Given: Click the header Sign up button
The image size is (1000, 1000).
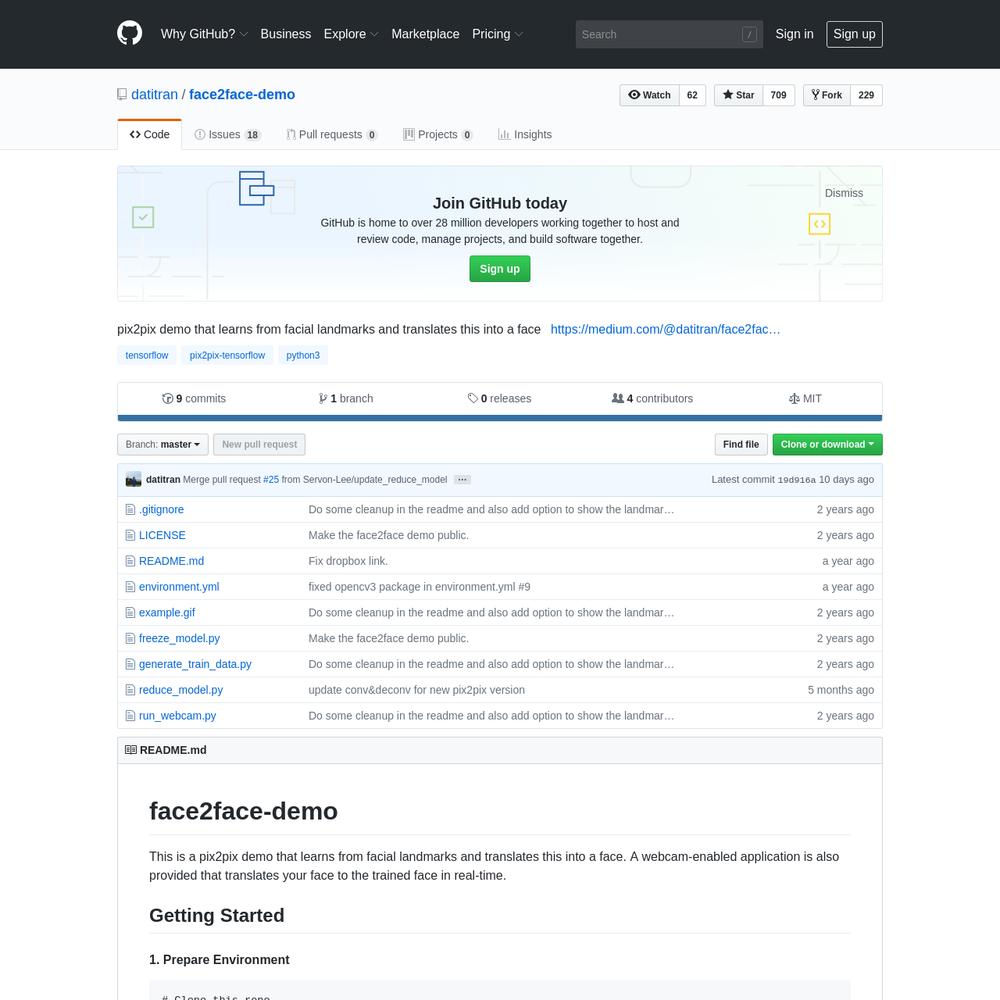Looking at the screenshot, I should coord(854,34).
